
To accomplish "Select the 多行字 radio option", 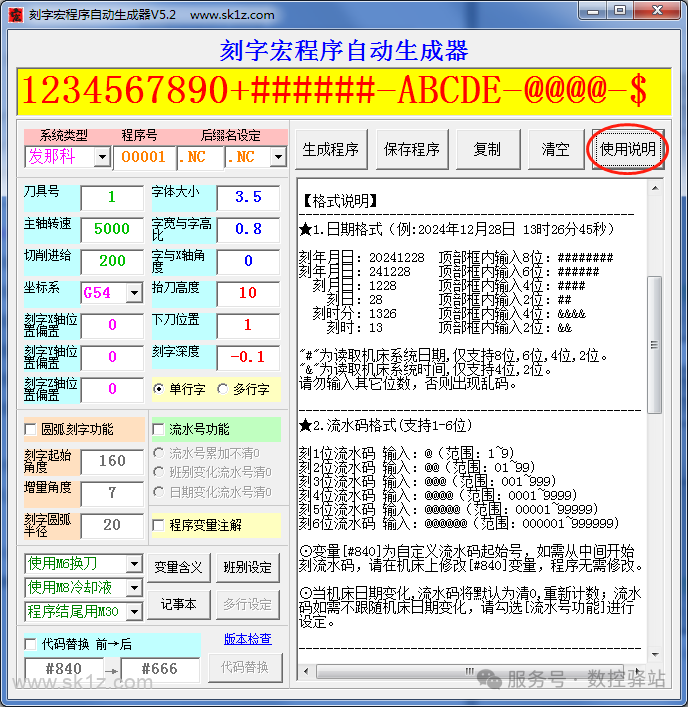I will click(222, 389).
